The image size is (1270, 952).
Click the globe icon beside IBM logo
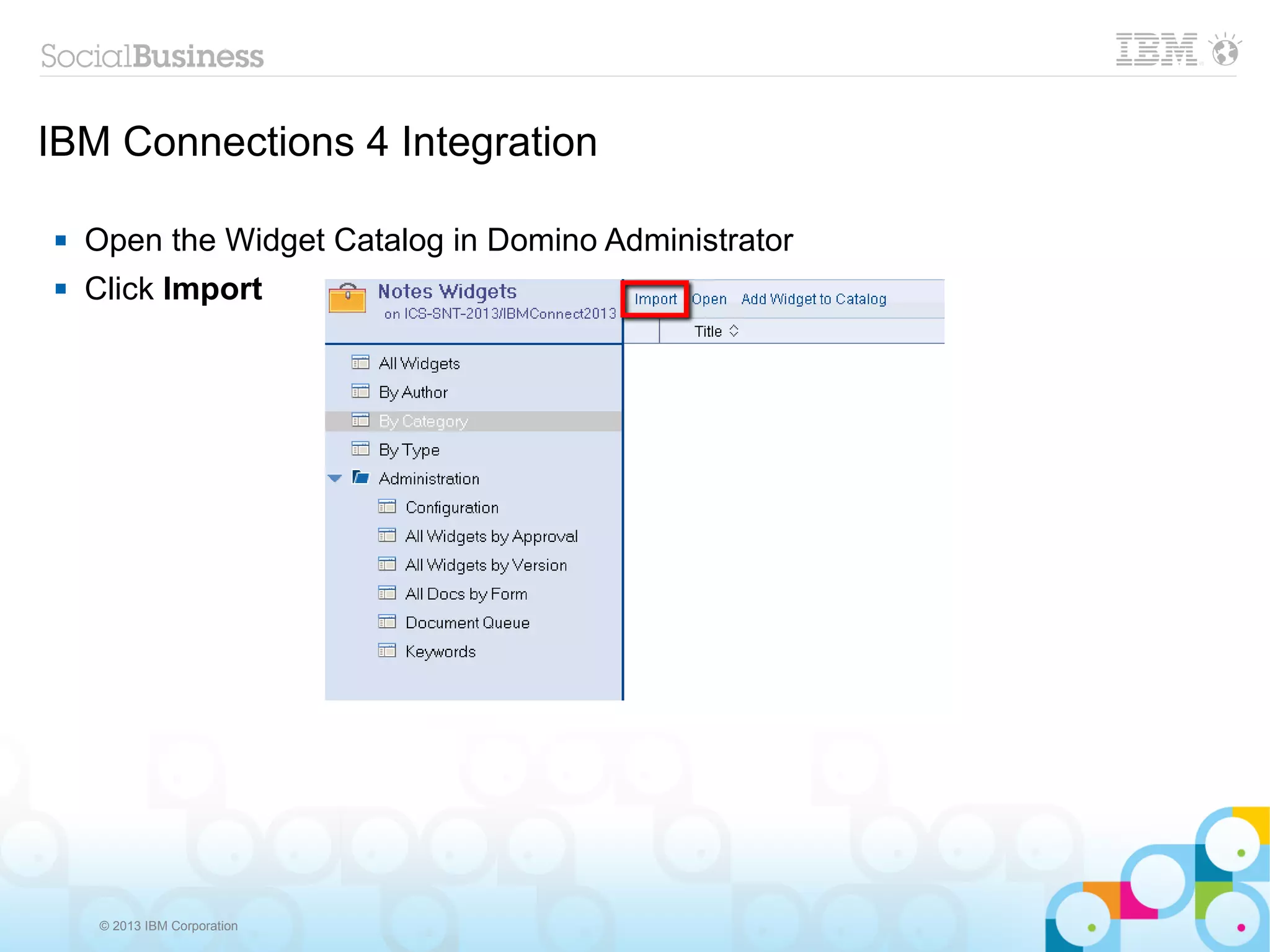click(x=1225, y=50)
